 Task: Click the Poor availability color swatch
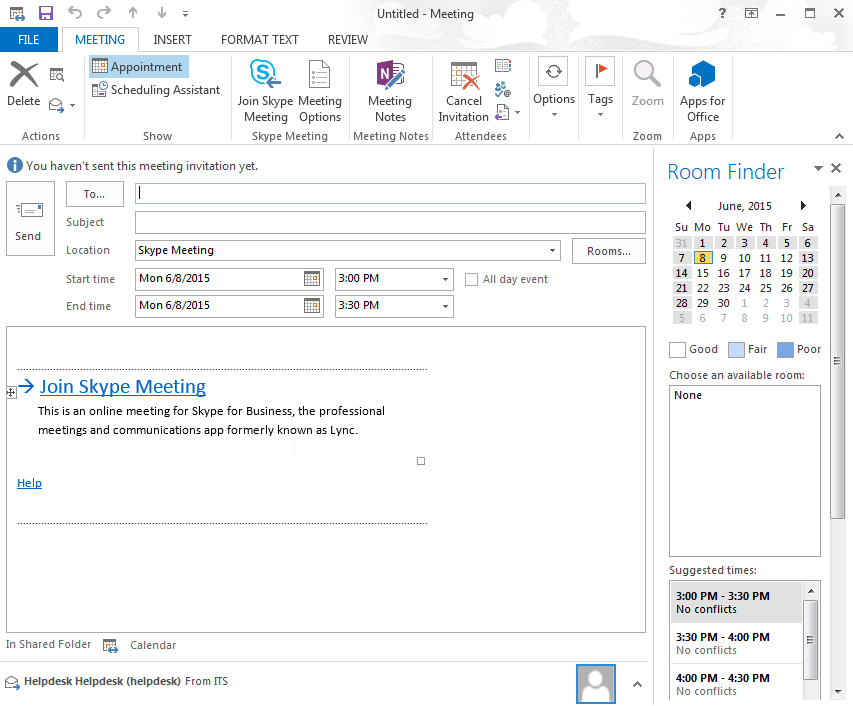(785, 350)
